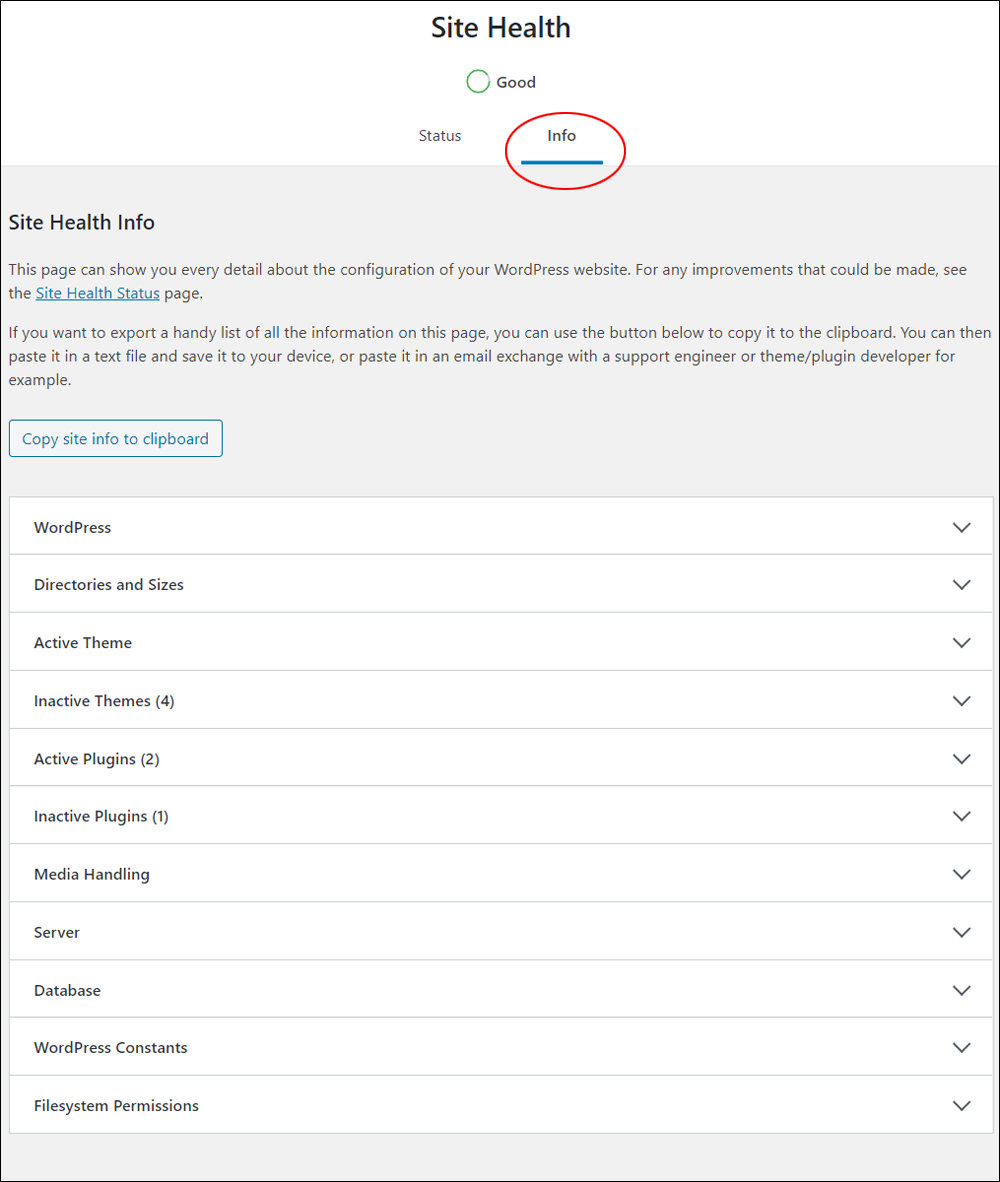Expand Directories and Sizes chevron
The height and width of the screenshot is (1182, 1000).
[x=961, y=584]
